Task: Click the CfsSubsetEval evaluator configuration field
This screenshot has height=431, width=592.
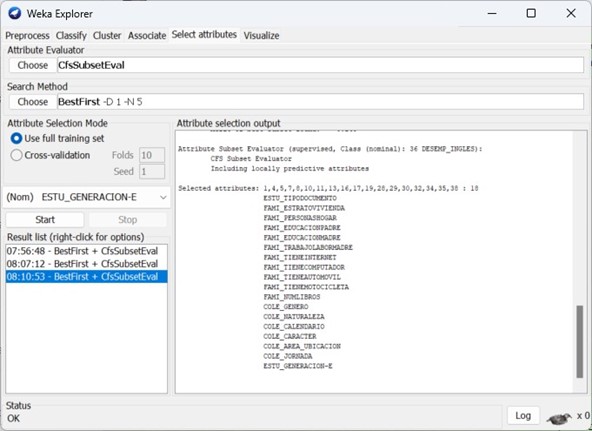Action: coord(320,65)
